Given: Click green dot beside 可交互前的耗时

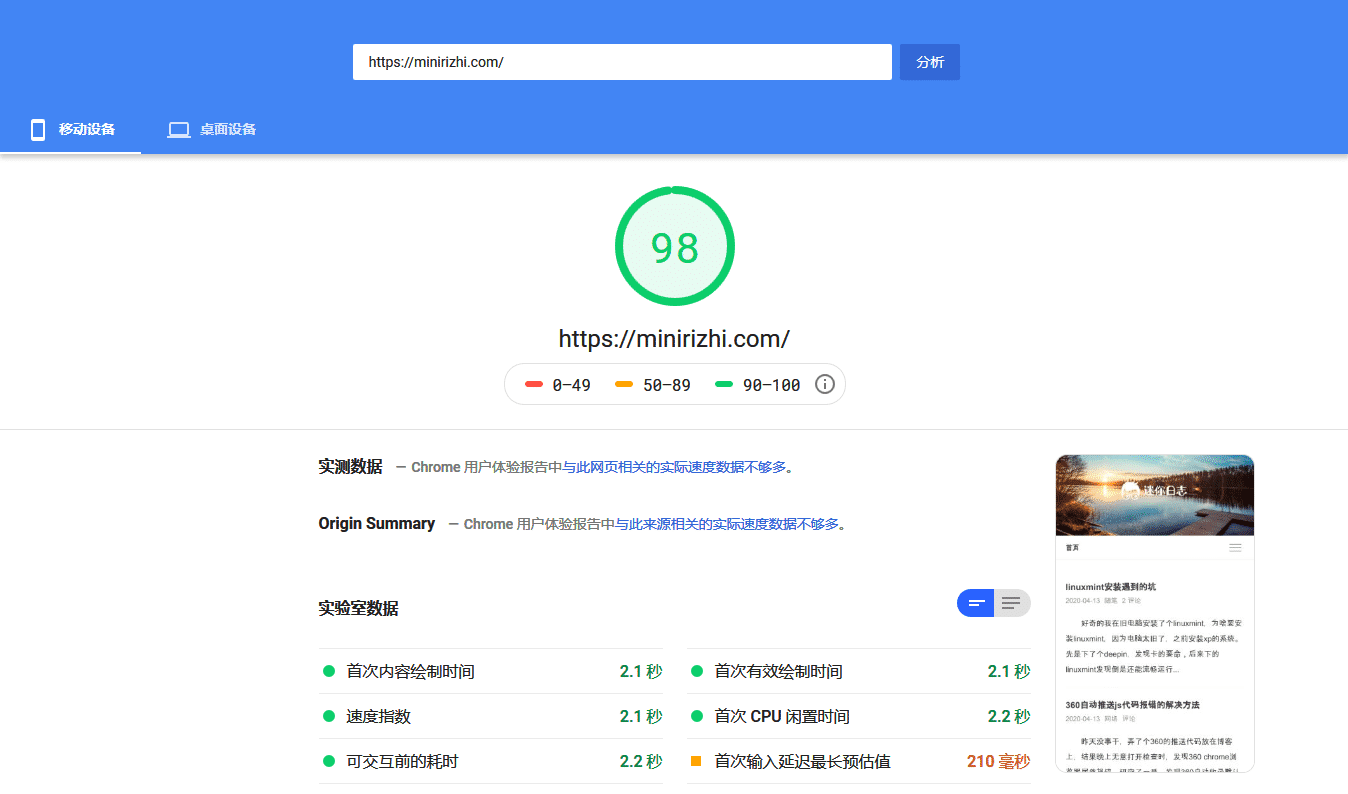Looking at the screenshot, I should (x=329, y=761).
